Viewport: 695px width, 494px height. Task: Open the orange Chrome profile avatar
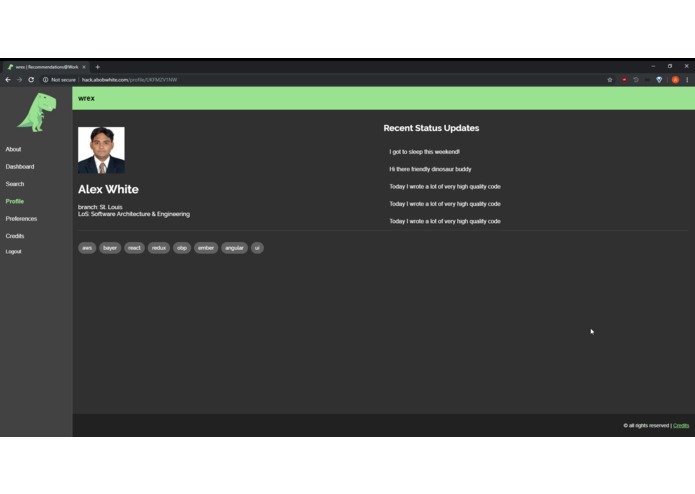pos(675,80)
